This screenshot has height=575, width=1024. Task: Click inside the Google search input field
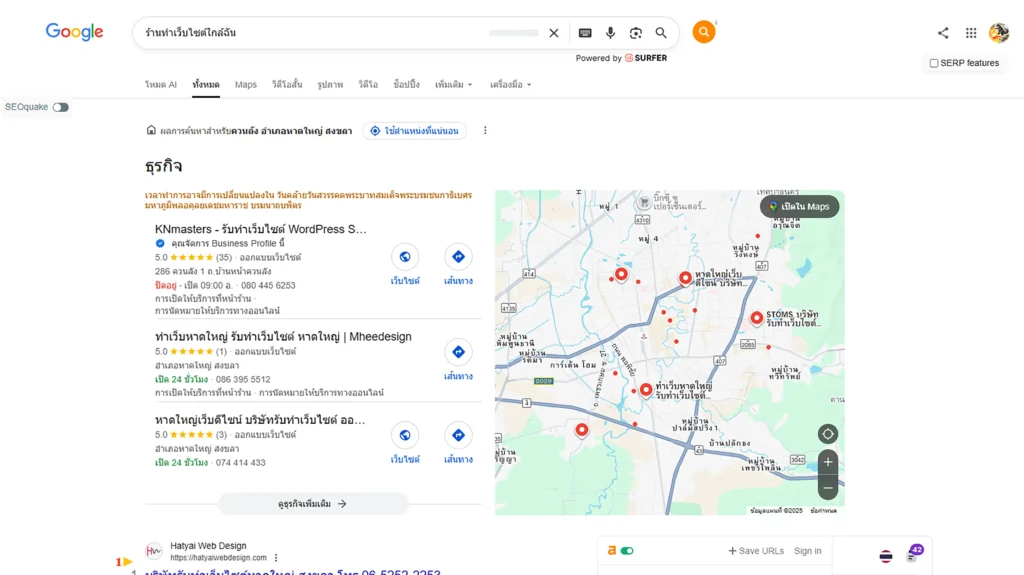[x=313, y=33]
